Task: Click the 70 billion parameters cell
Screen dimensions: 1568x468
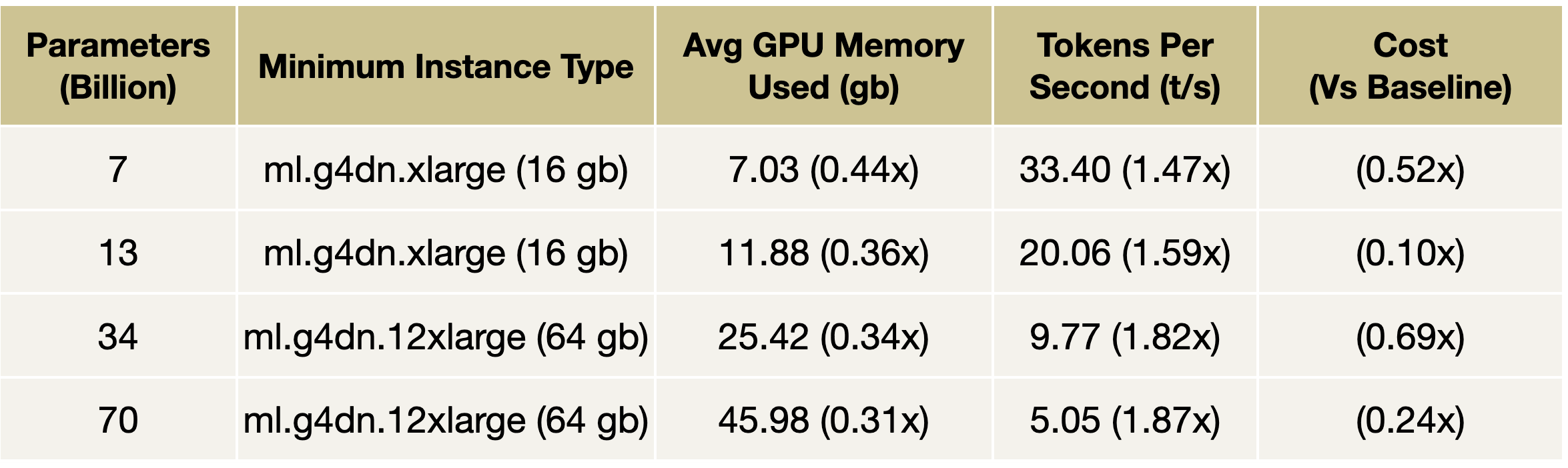Action: [118, 420]
